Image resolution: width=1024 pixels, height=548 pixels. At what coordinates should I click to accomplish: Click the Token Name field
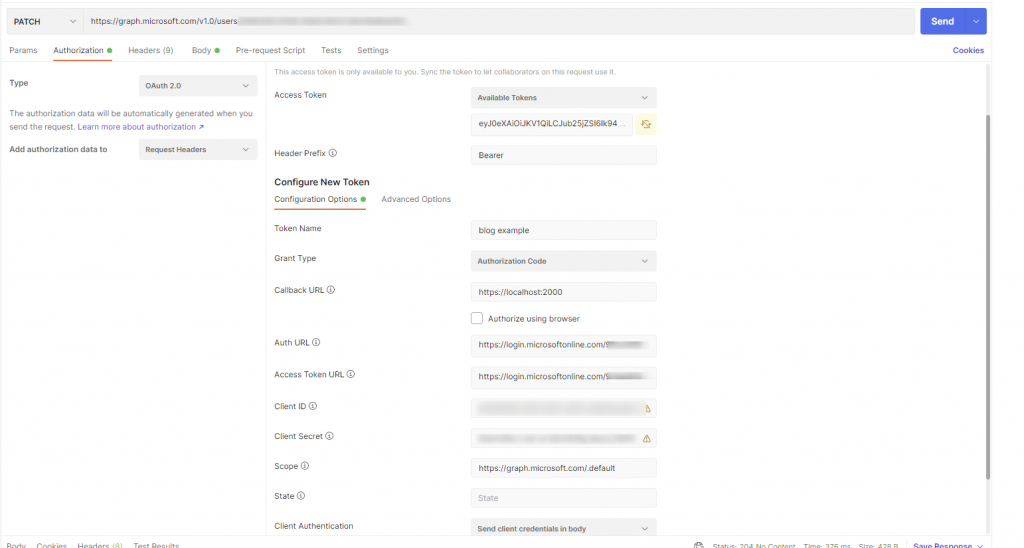564,230
